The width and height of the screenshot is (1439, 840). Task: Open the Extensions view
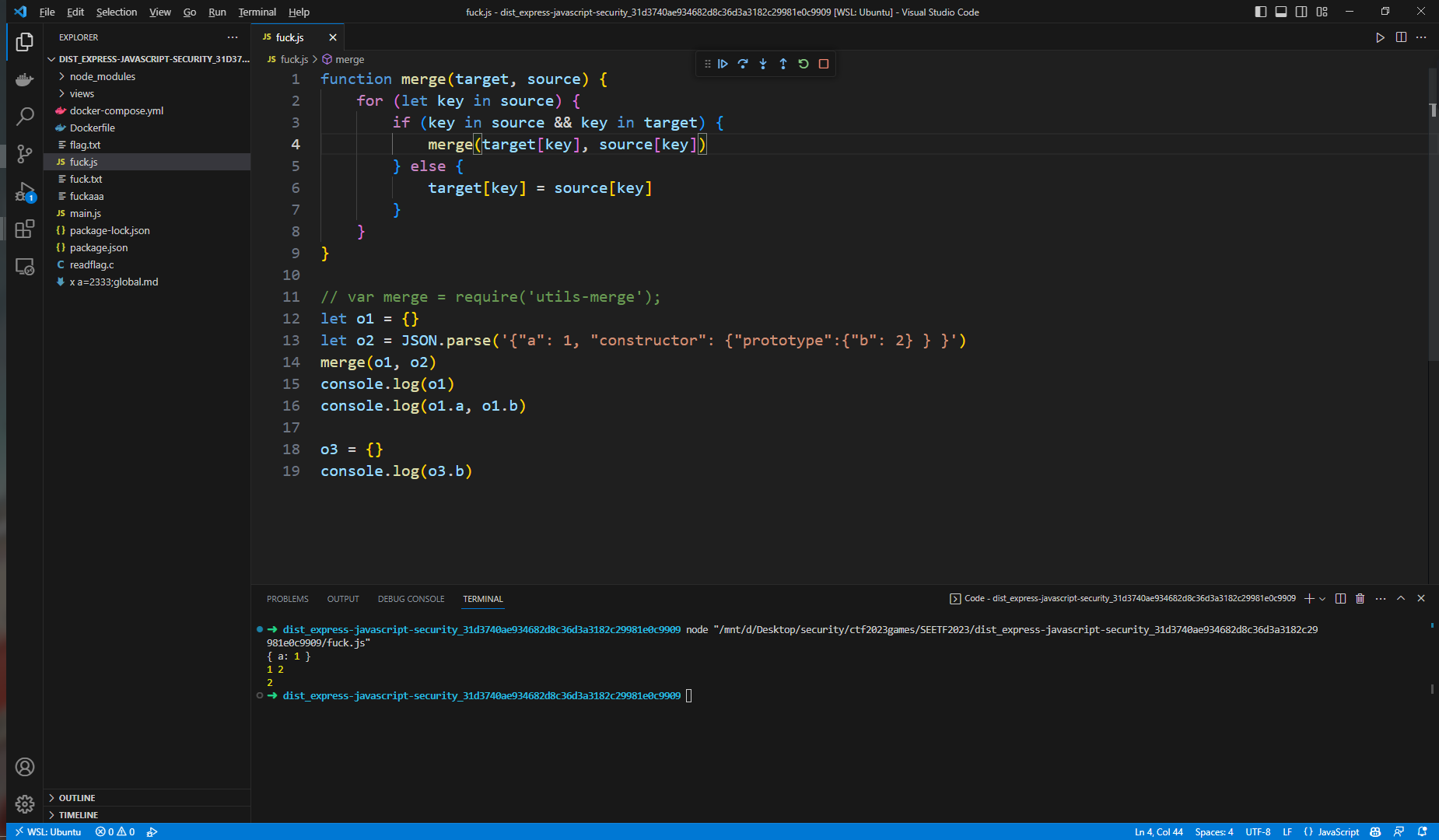(25, 229)
